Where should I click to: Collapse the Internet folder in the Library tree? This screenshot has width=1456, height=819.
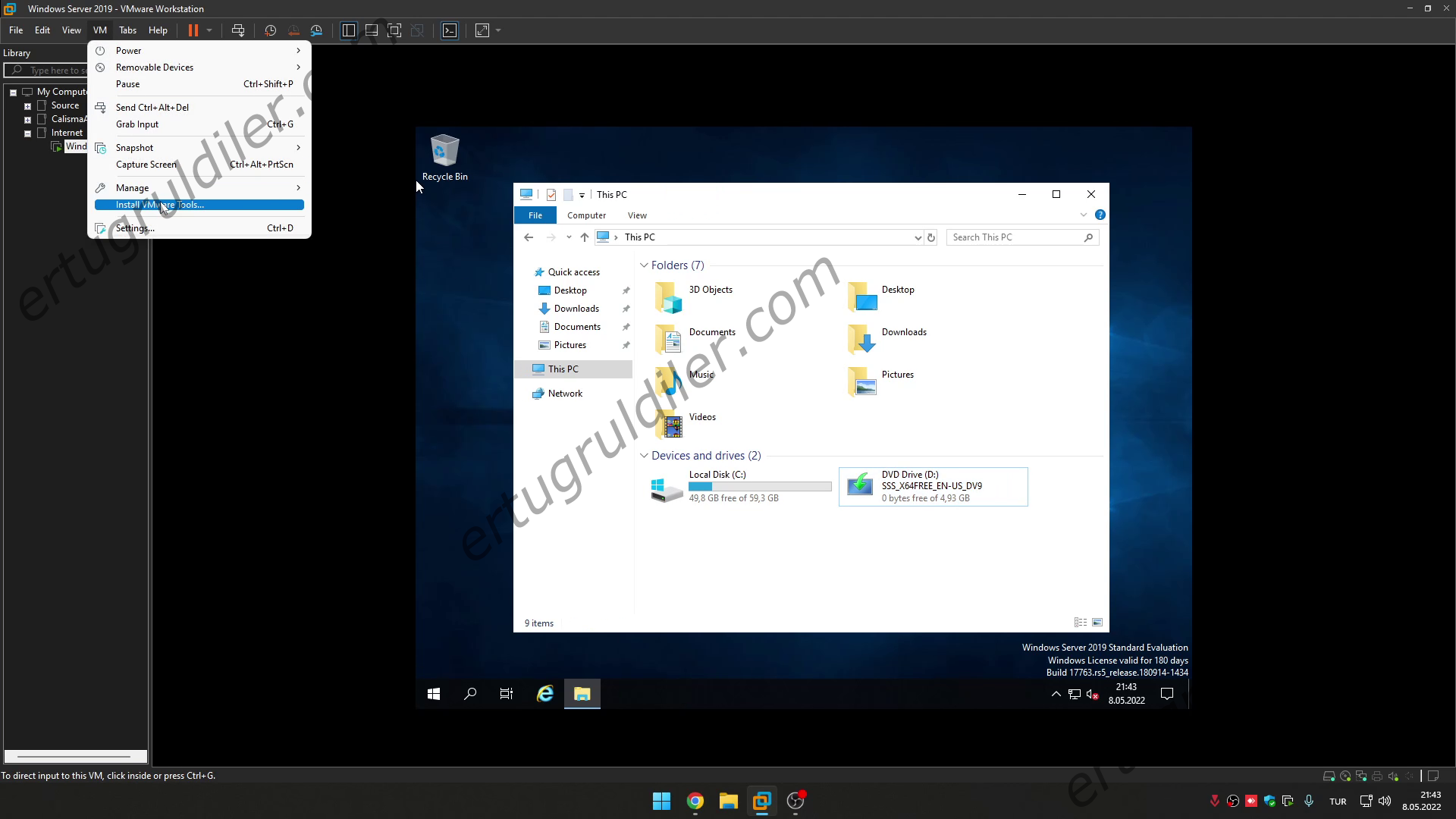tap(27, 133)
